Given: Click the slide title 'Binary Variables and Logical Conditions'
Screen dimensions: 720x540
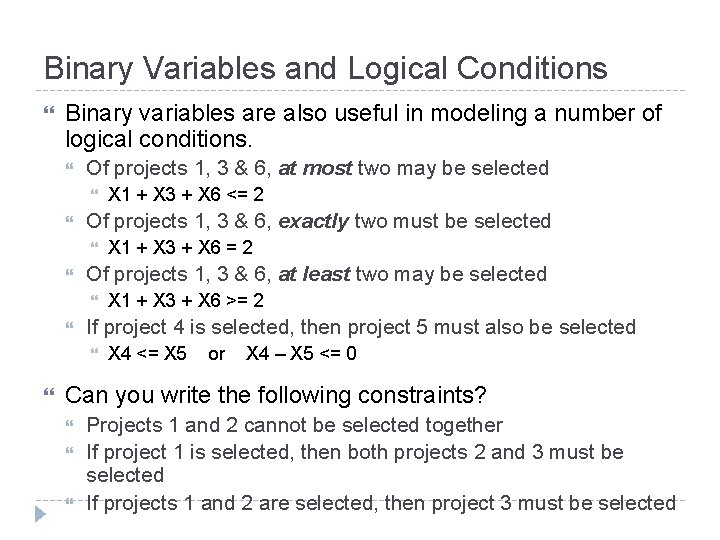Looking at the screenshot, I should pyautogui.click(x=326, y=68).
